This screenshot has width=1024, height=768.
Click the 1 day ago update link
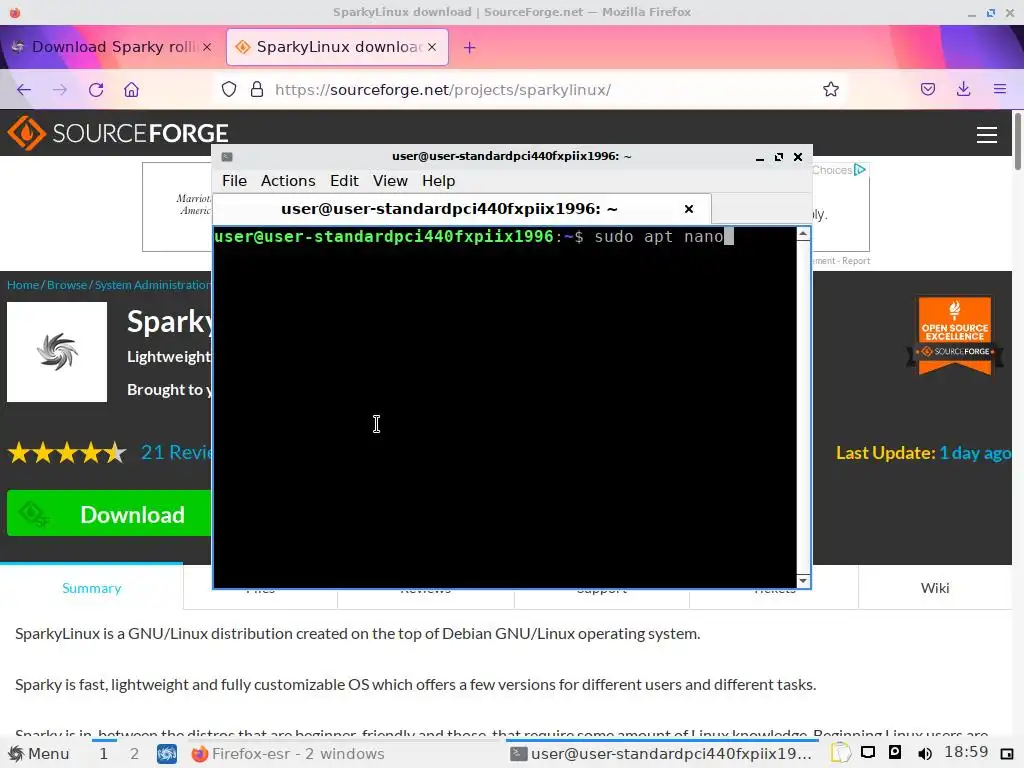tap(974, 453)
